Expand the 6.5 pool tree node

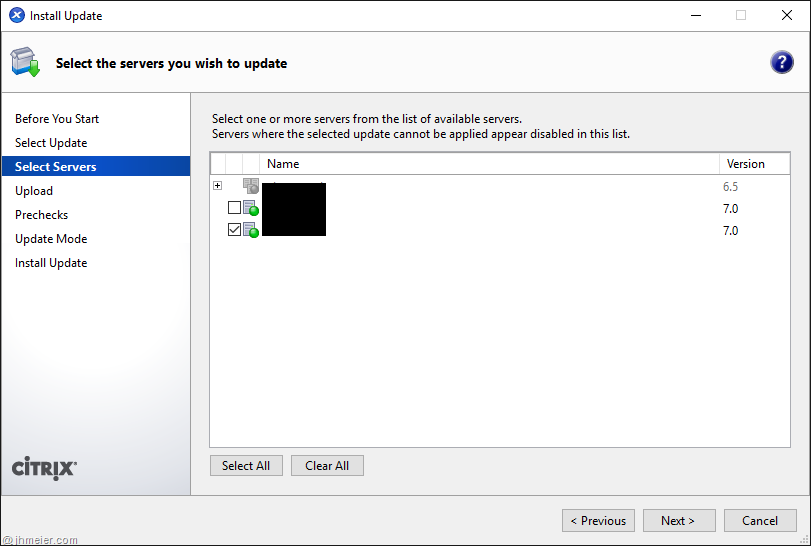point(217,186)
